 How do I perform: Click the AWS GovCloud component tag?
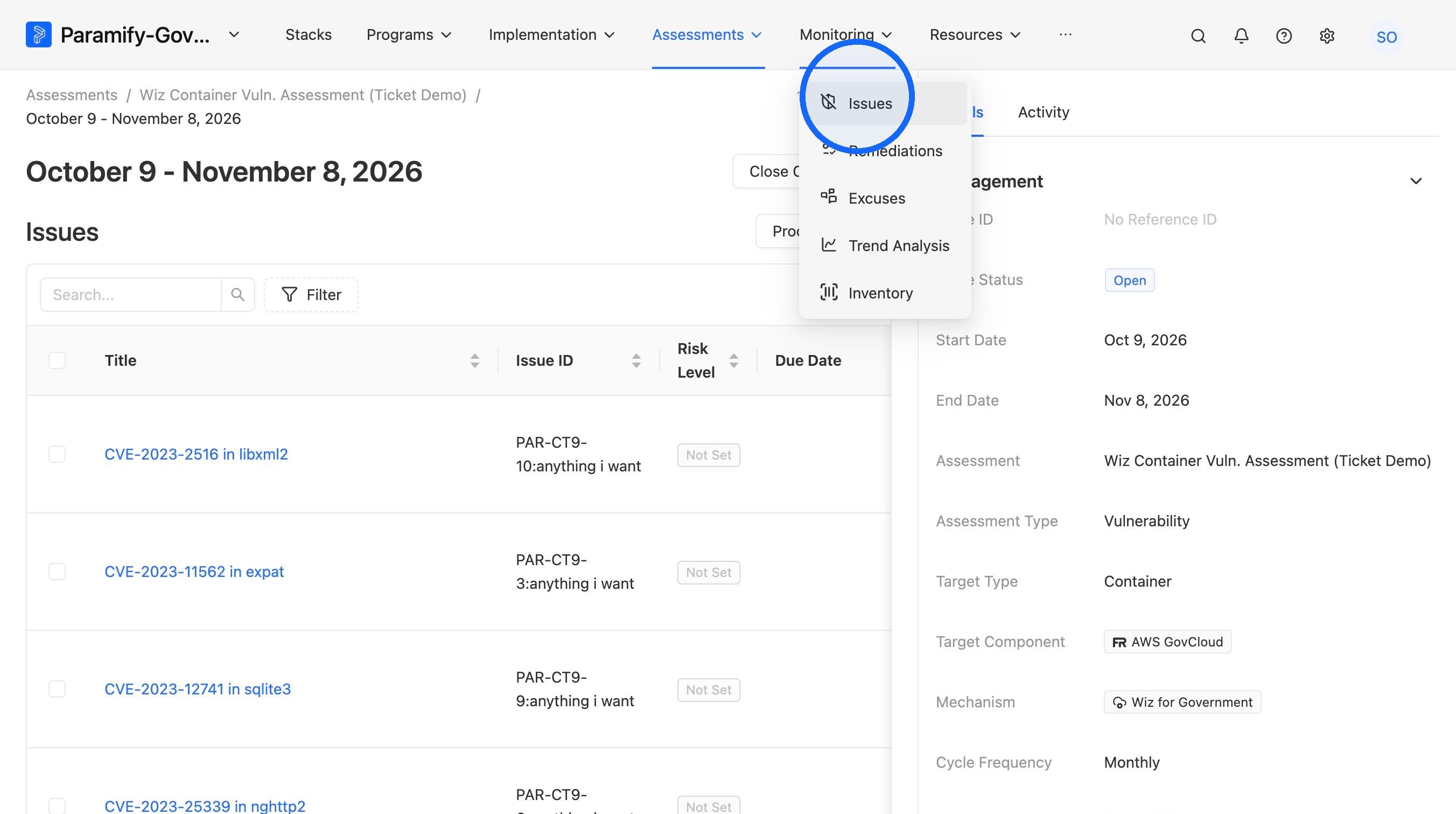click(1167, 642)
